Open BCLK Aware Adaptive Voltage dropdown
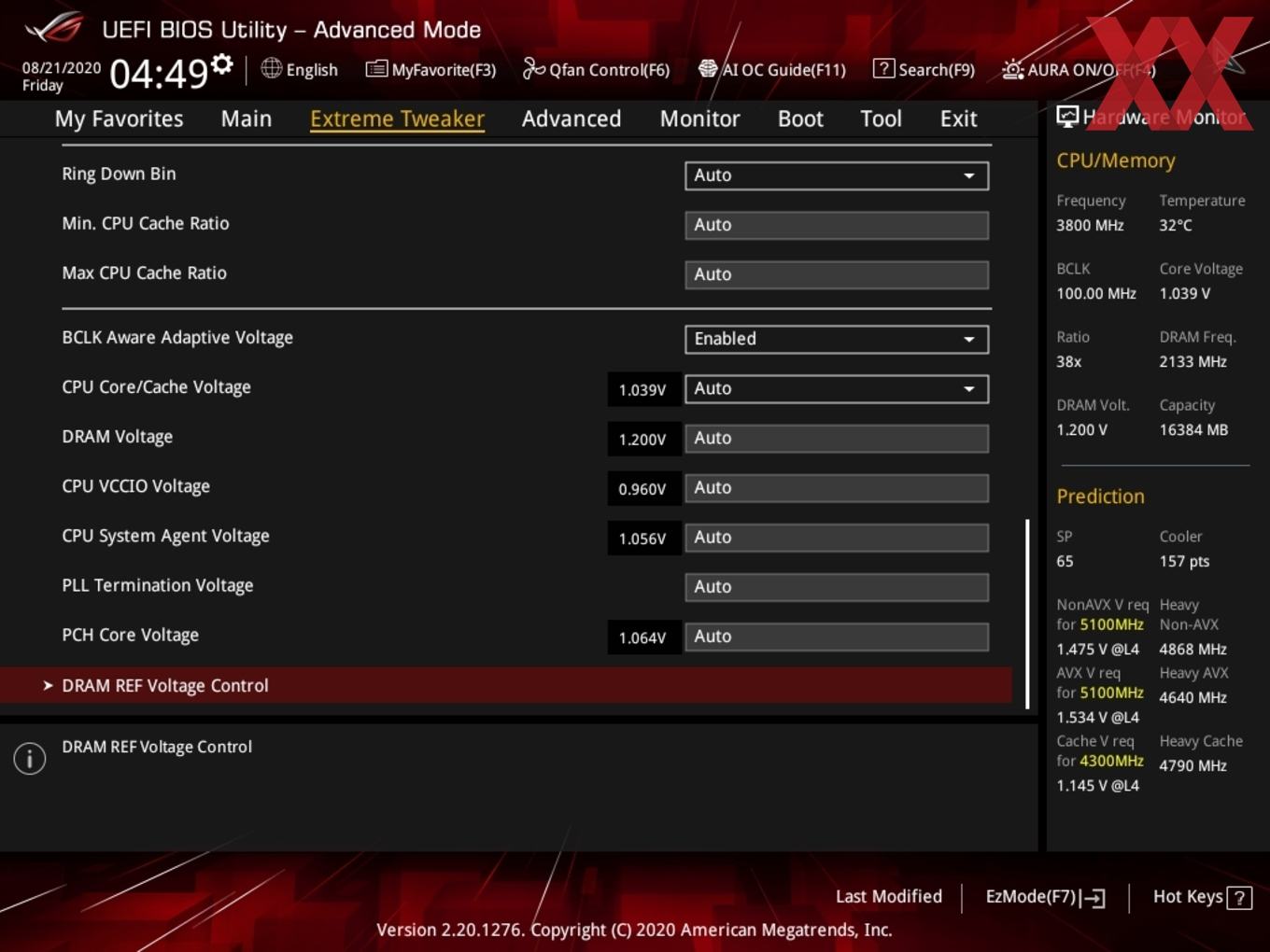Screen dimensions: 1270x952 [x=837, y=339]
